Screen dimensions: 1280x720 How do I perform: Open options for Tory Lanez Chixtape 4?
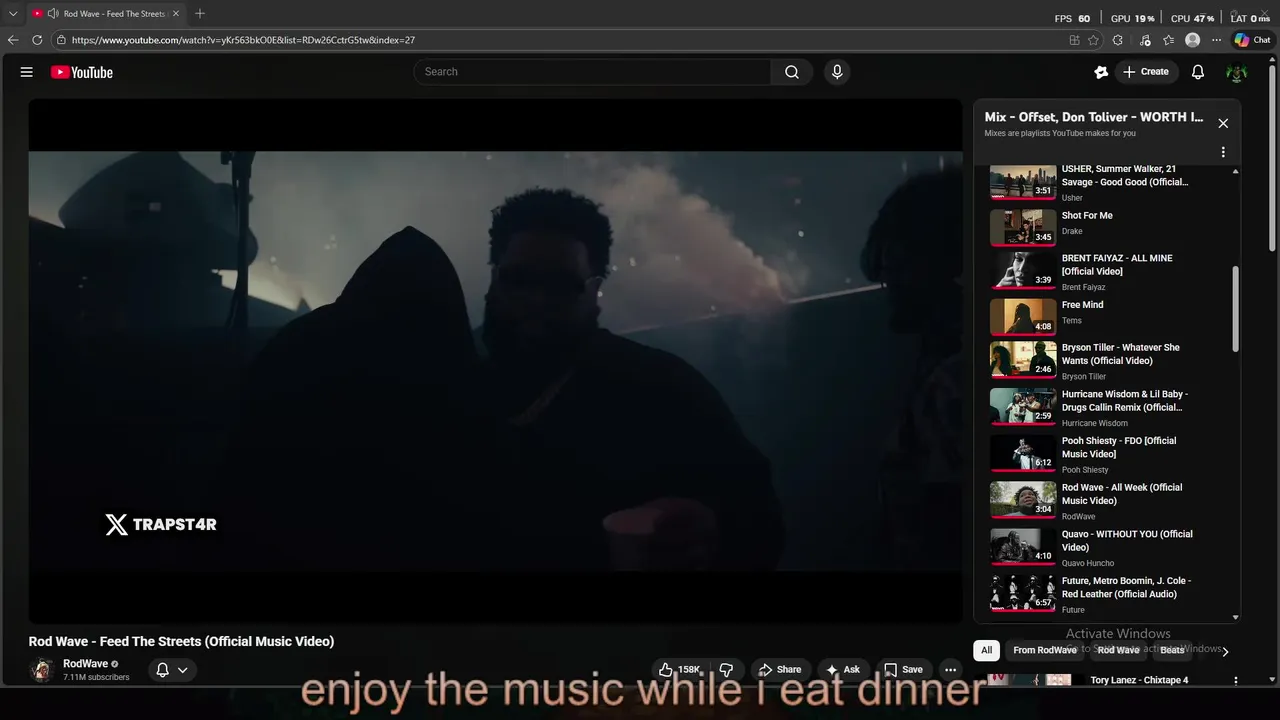(x=1236, y=681)
